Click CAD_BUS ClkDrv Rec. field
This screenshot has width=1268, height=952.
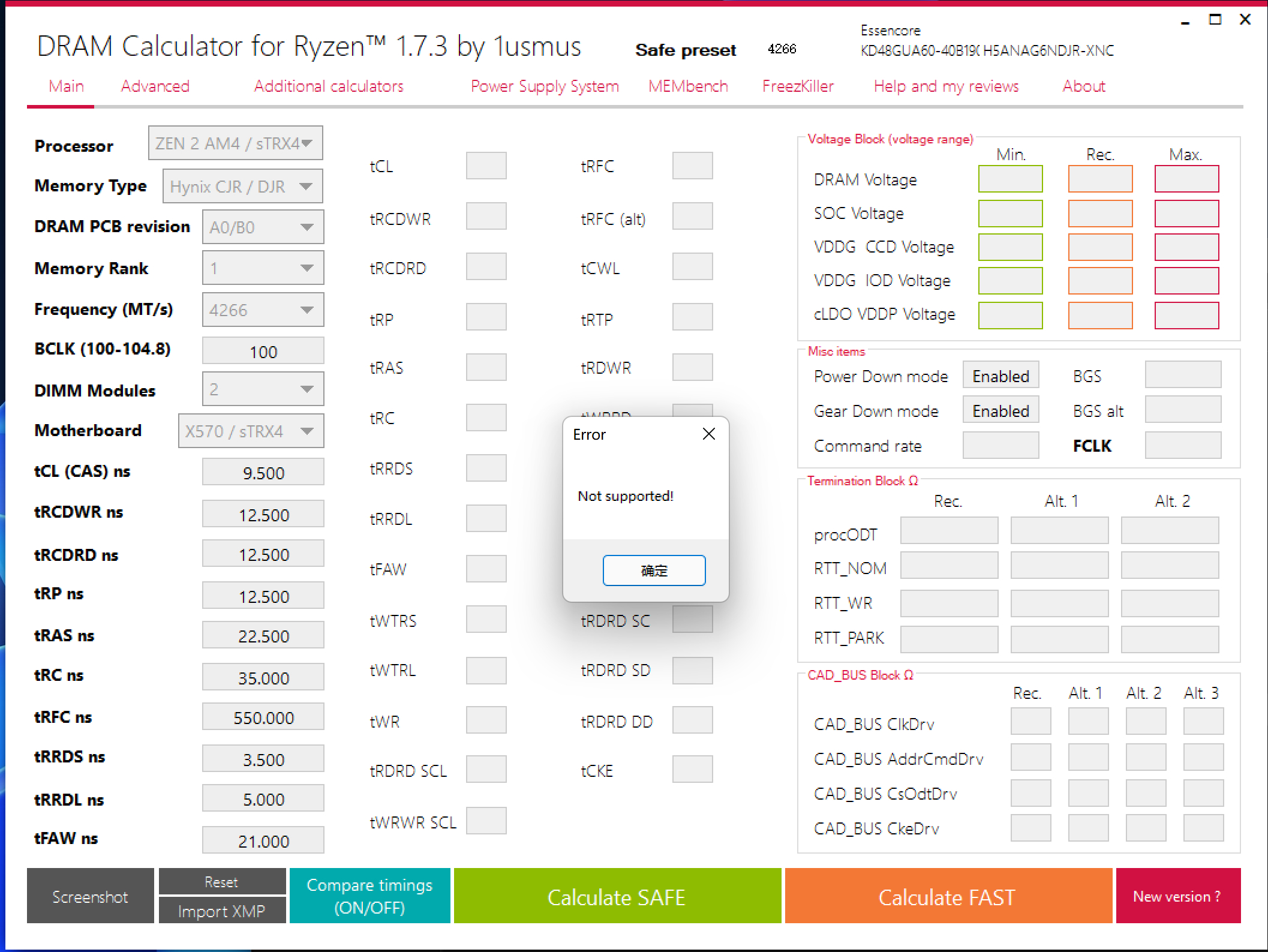pos(1030,721)
